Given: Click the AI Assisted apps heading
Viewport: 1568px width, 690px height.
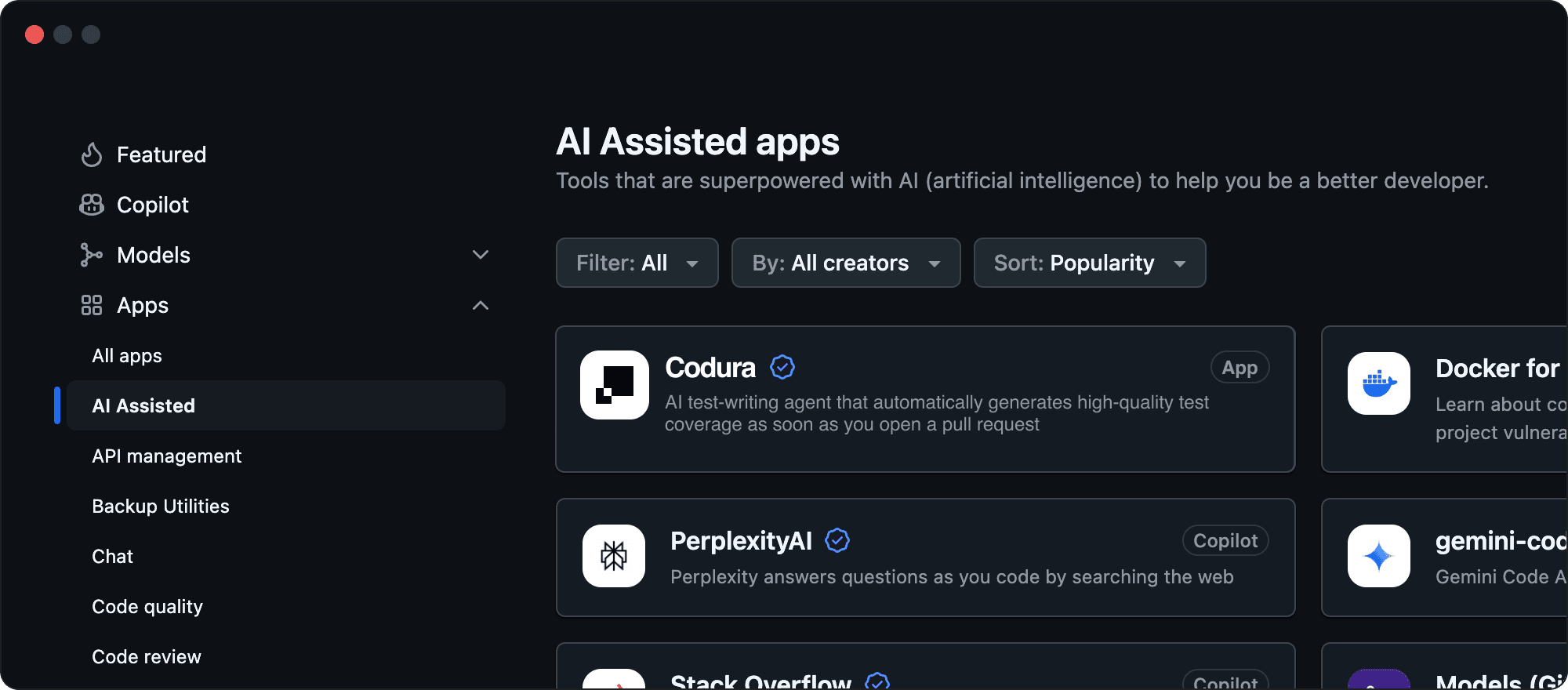Looking at the screenshot, I should 698,142.
